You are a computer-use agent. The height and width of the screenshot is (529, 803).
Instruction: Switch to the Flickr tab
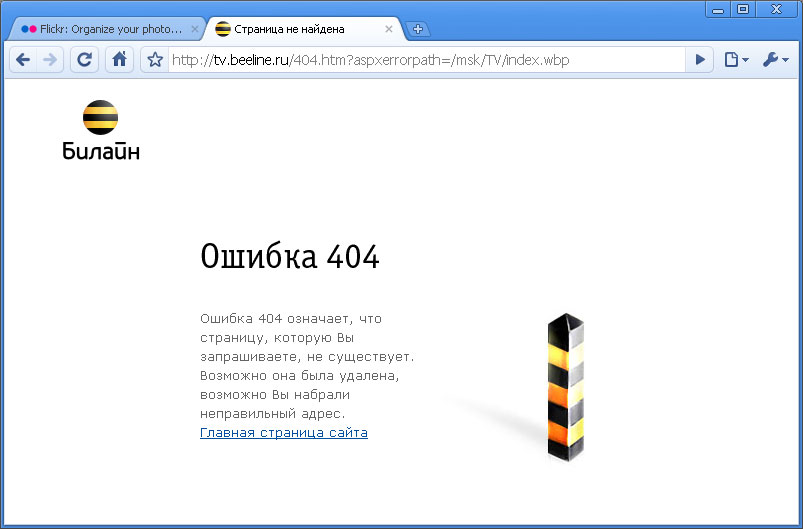[x=109, y=29]
